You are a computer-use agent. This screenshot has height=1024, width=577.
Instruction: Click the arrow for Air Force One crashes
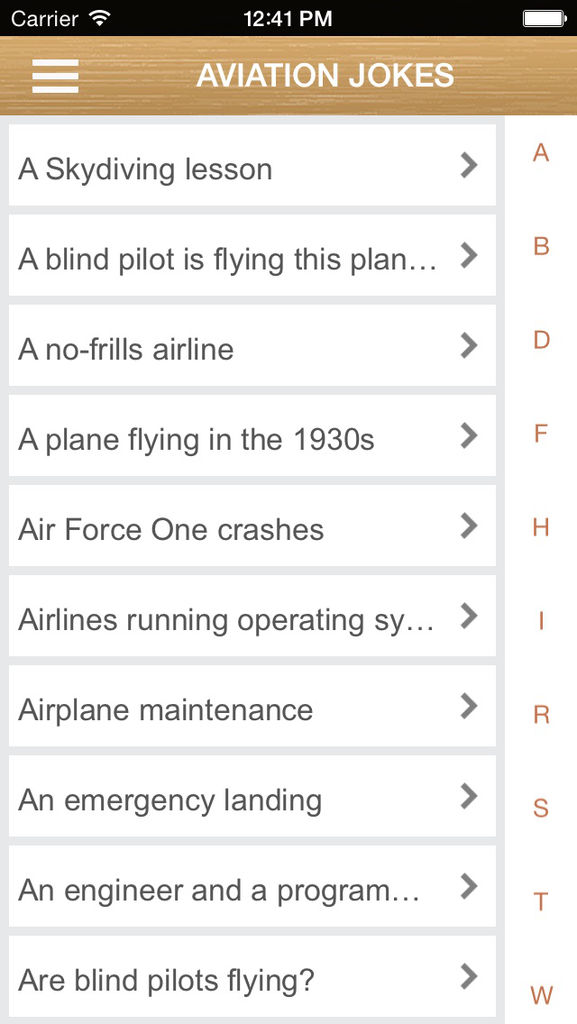(x=469, y=526)
